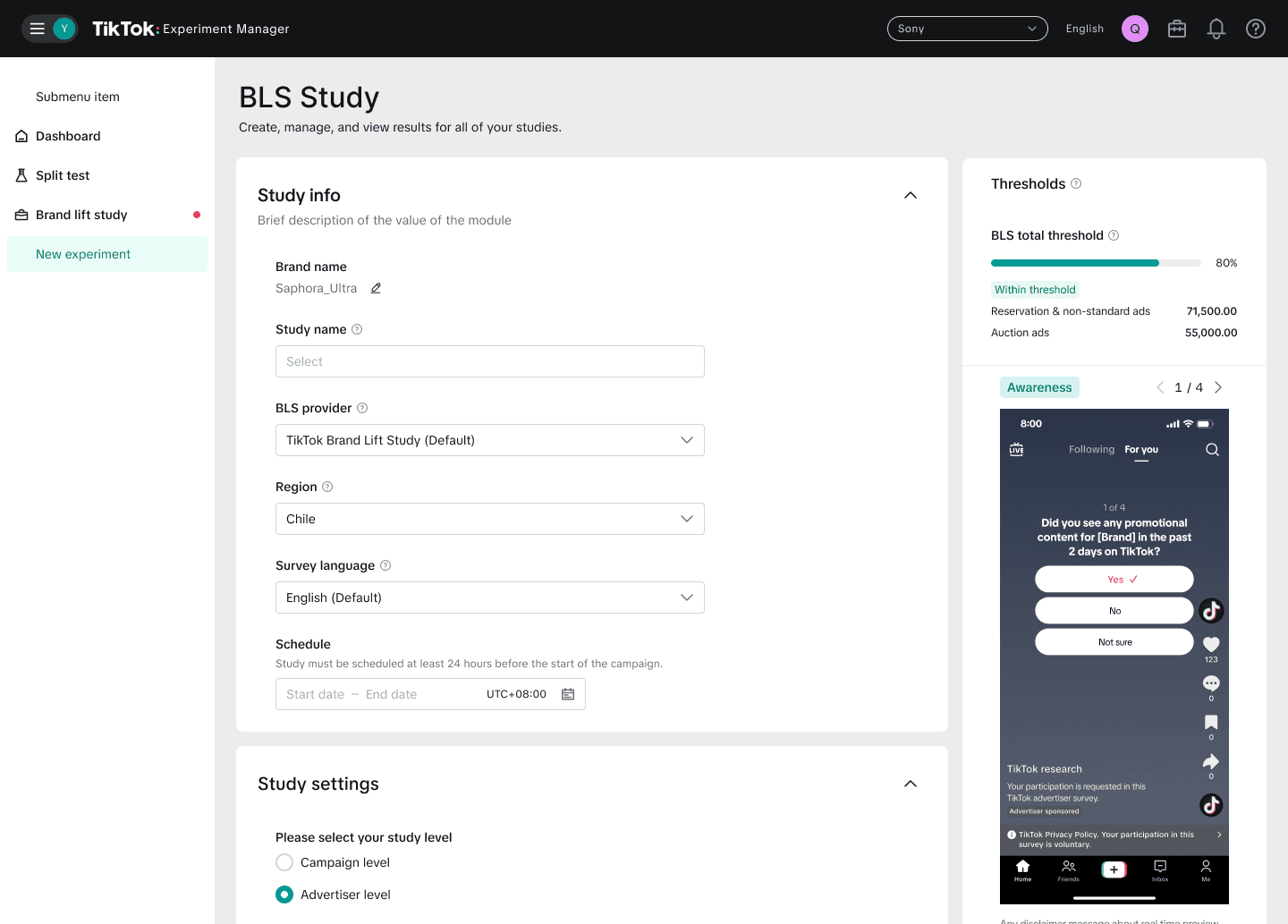Image resolution: width=1288 pixels, height=924 pixels.
Task: Choose Yes answer in survey preview
Action: click(x=1114, y=579)
